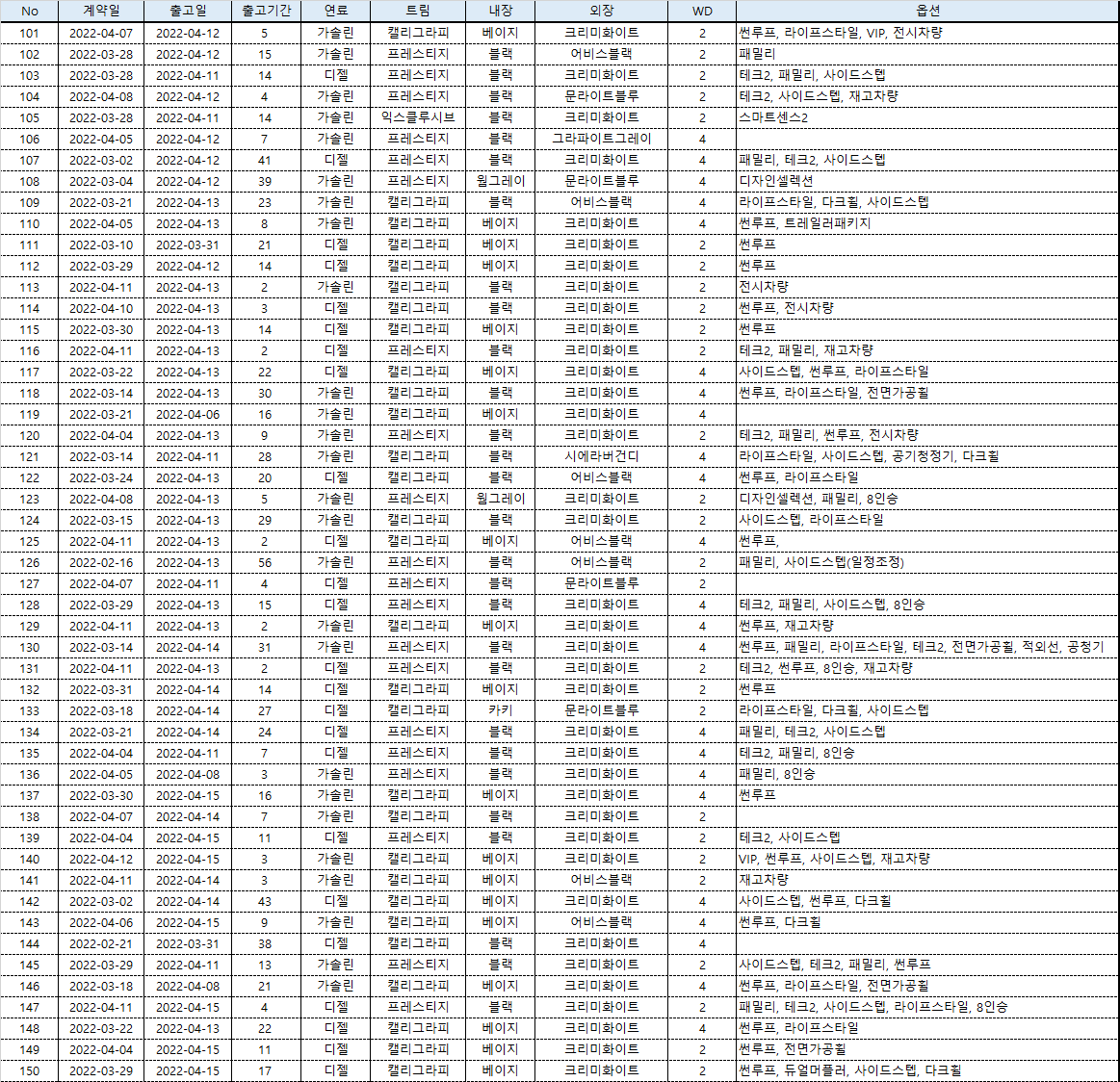Select the options cell with VIP, 전시차량 in row 101

click(927, 33)
